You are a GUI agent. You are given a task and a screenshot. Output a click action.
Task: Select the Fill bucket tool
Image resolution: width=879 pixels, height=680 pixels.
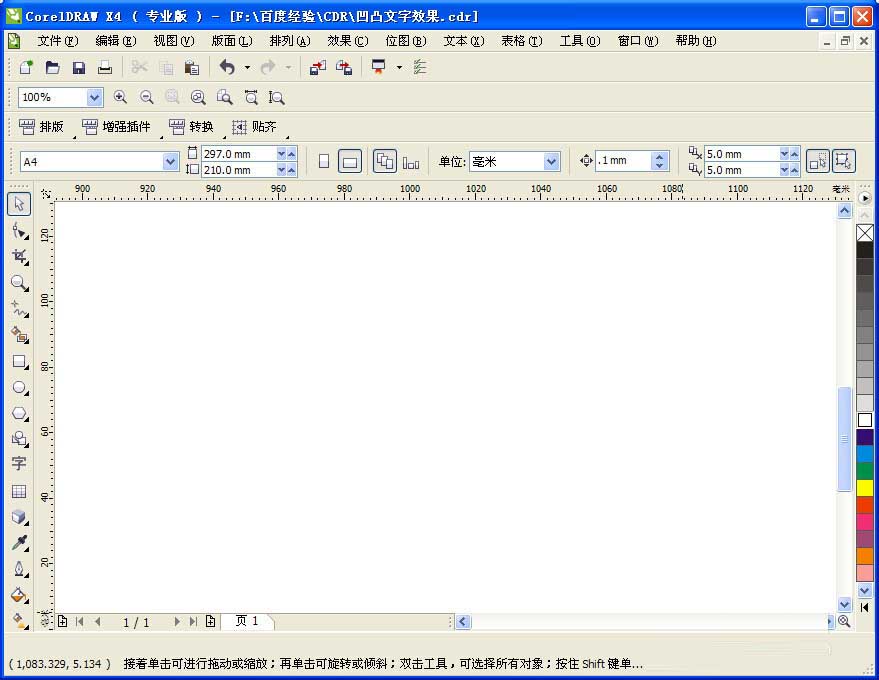pos(20,595)
